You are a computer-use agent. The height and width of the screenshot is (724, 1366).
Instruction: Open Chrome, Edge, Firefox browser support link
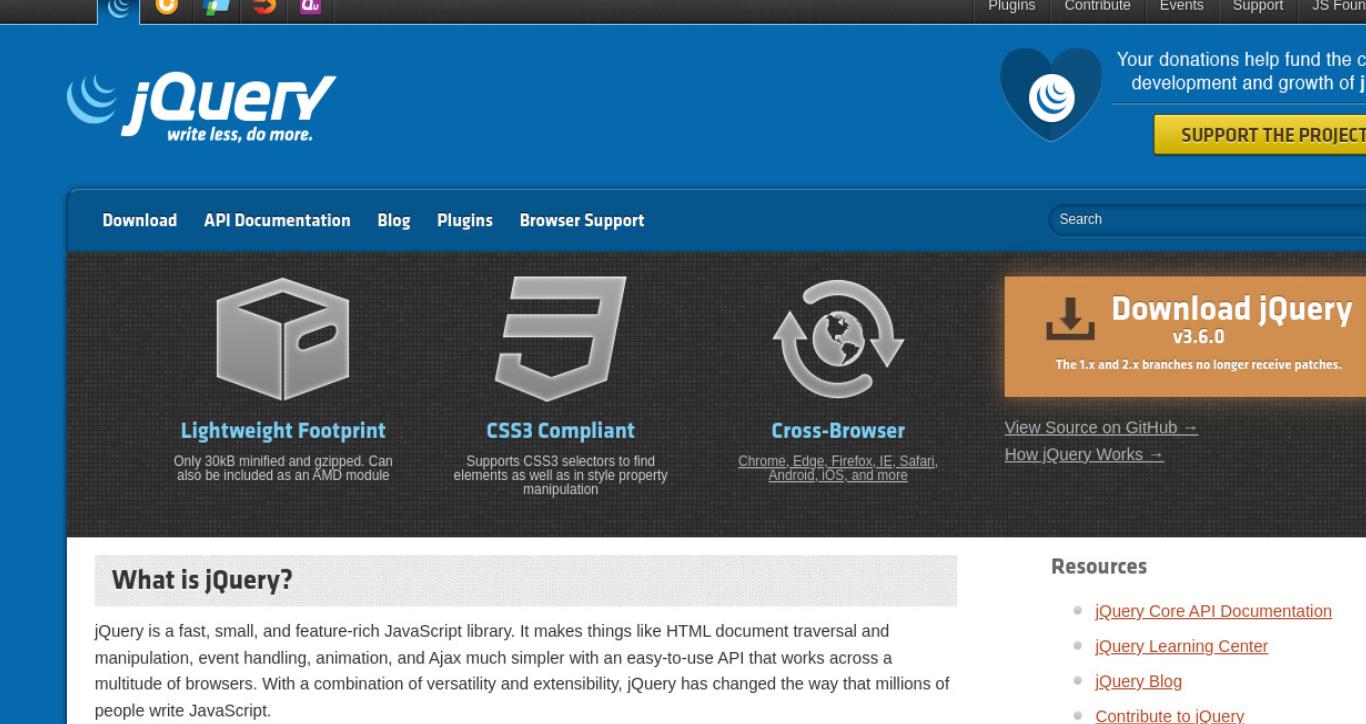tap(838, 468)
